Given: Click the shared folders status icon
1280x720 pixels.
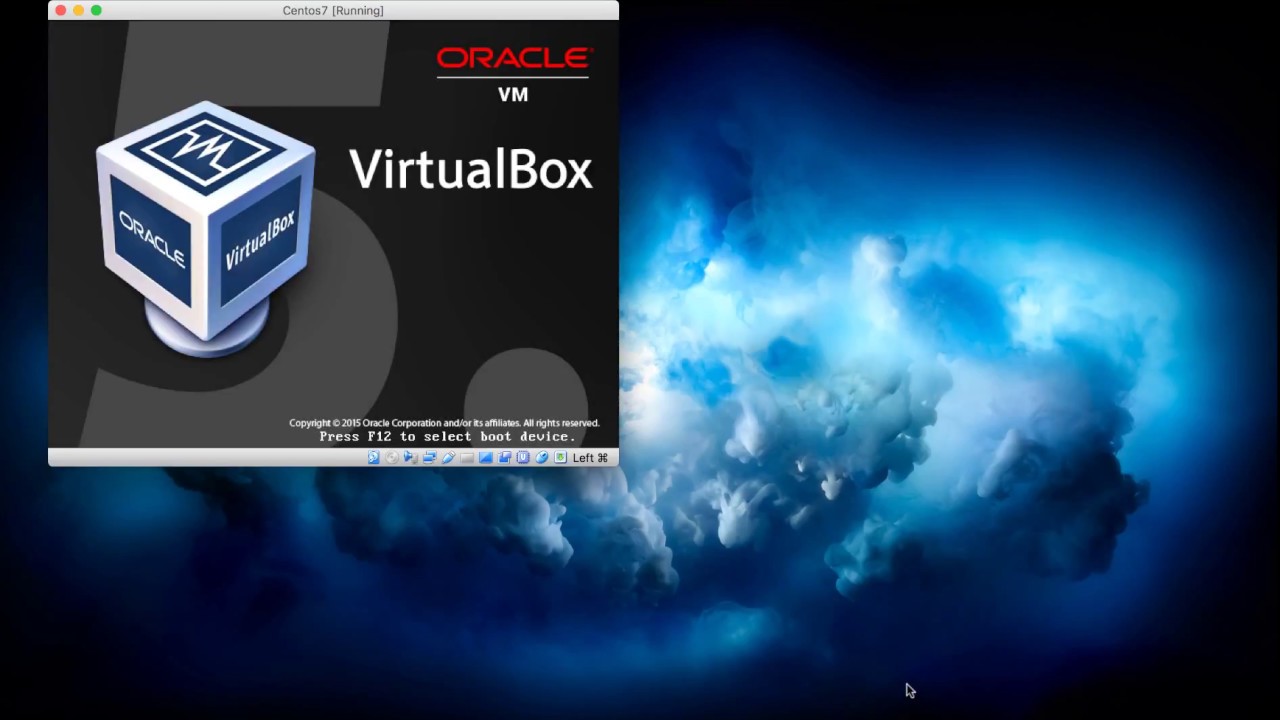Looking at the screenshot, I should pyautogui.click(x=467, y=457).
